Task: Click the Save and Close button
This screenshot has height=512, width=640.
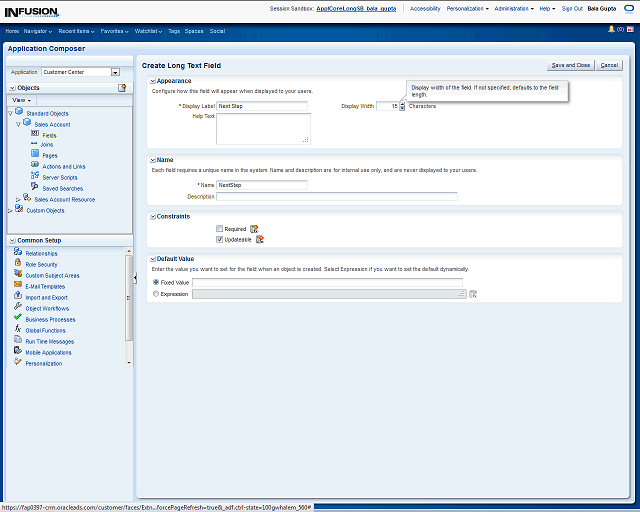Action: (x=570, y=65)
